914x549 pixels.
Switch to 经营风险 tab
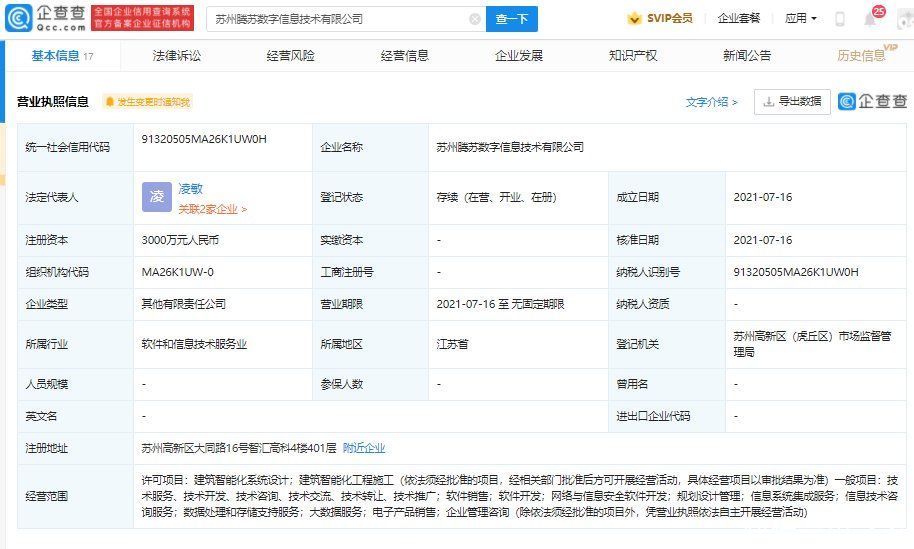[x=290, y=56]
